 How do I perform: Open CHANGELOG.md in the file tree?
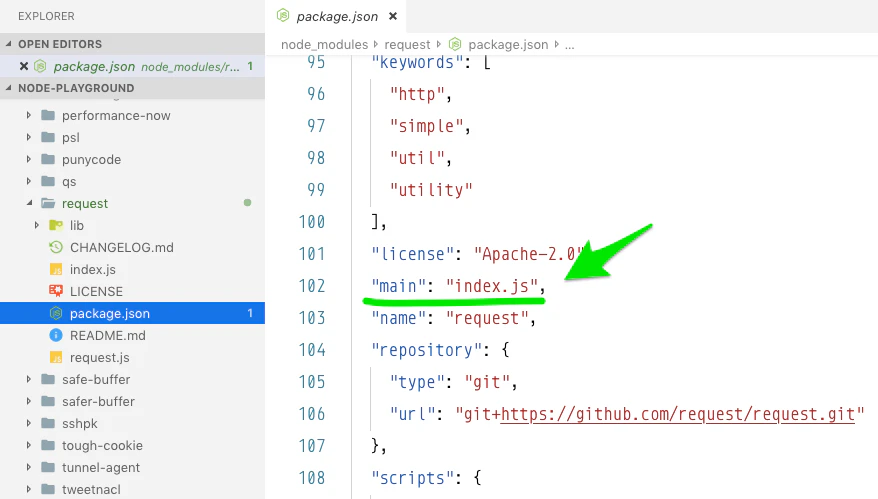(122, 247)
